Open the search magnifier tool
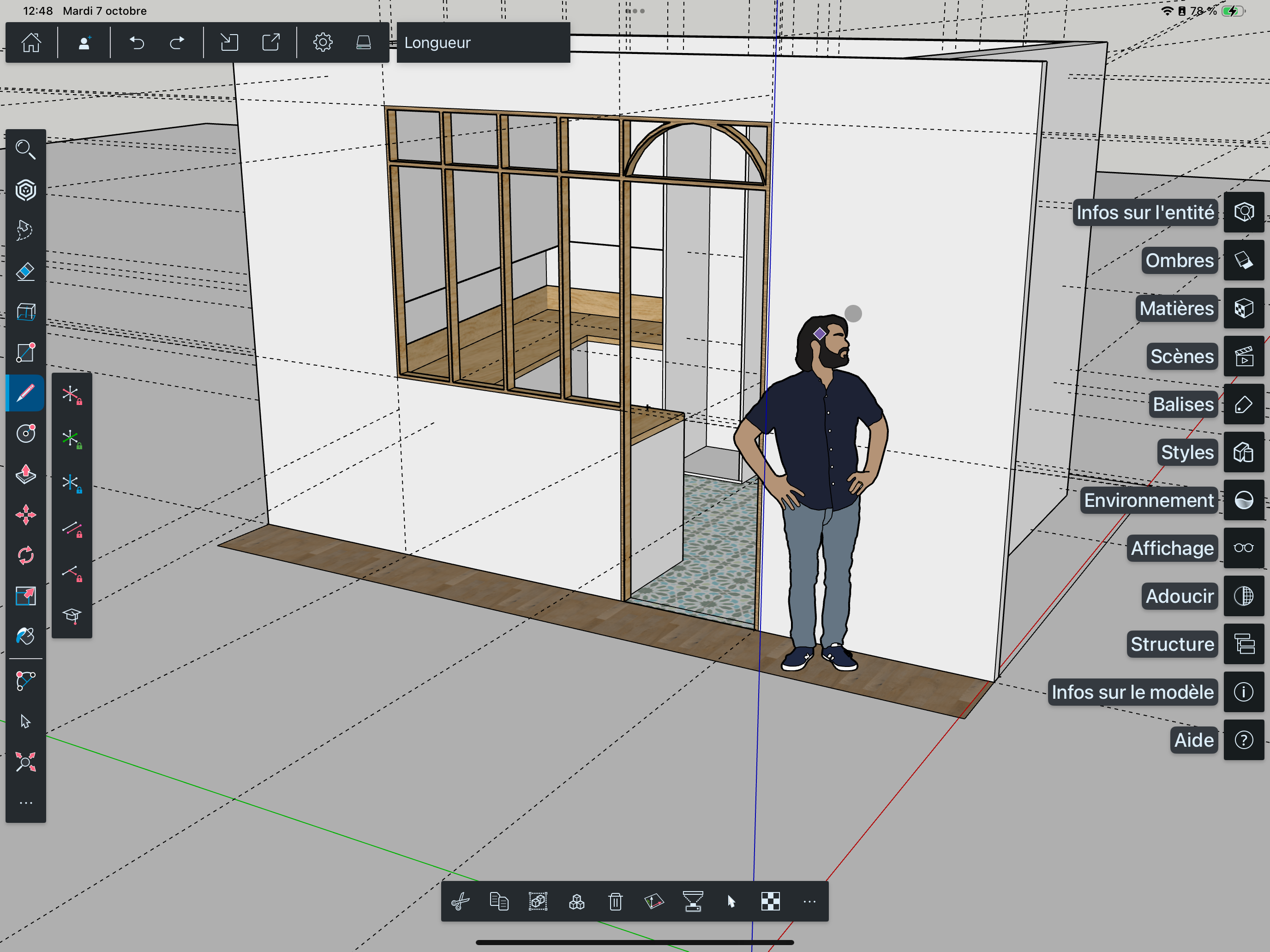Viewport: 1270px width, 952px height. (x=25, y=149)
